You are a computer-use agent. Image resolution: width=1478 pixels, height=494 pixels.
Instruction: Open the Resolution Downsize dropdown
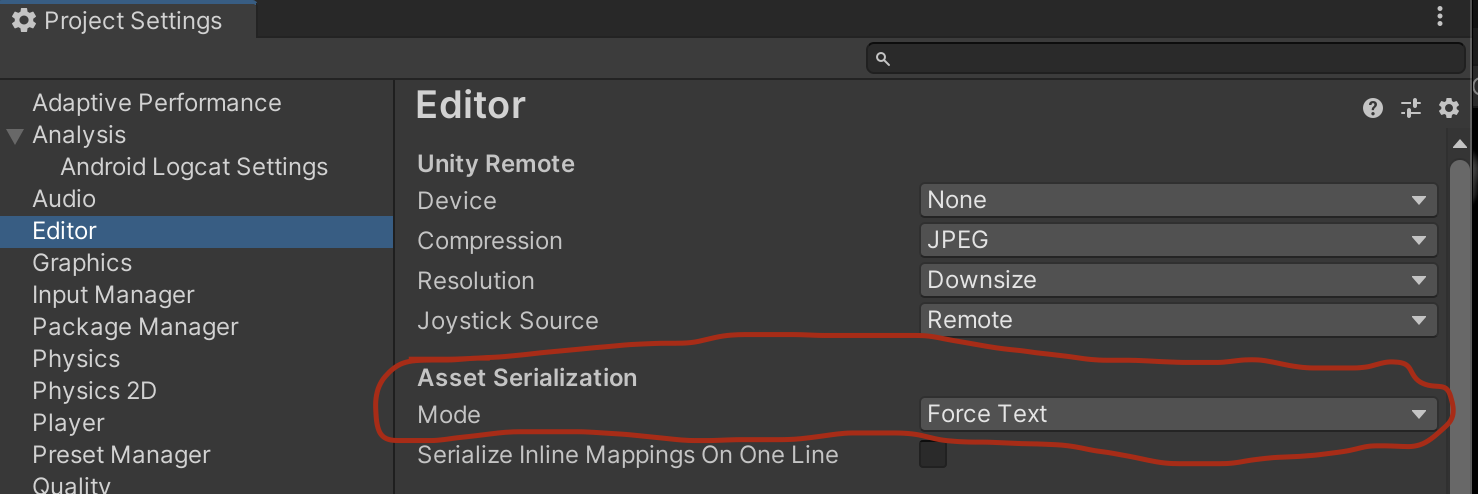click(1178, 280)
